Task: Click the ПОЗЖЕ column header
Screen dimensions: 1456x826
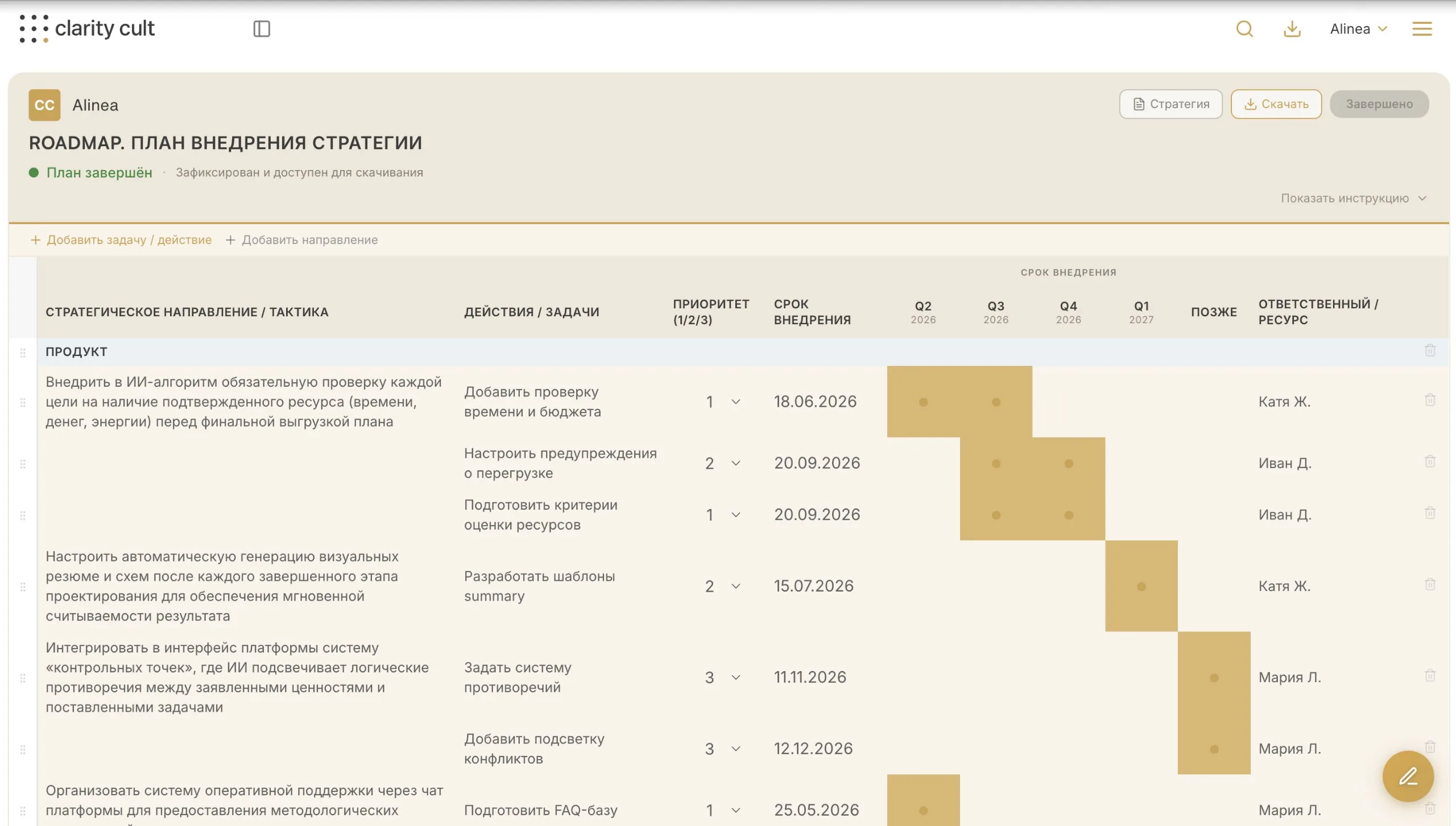Action: coord(1214,312)
